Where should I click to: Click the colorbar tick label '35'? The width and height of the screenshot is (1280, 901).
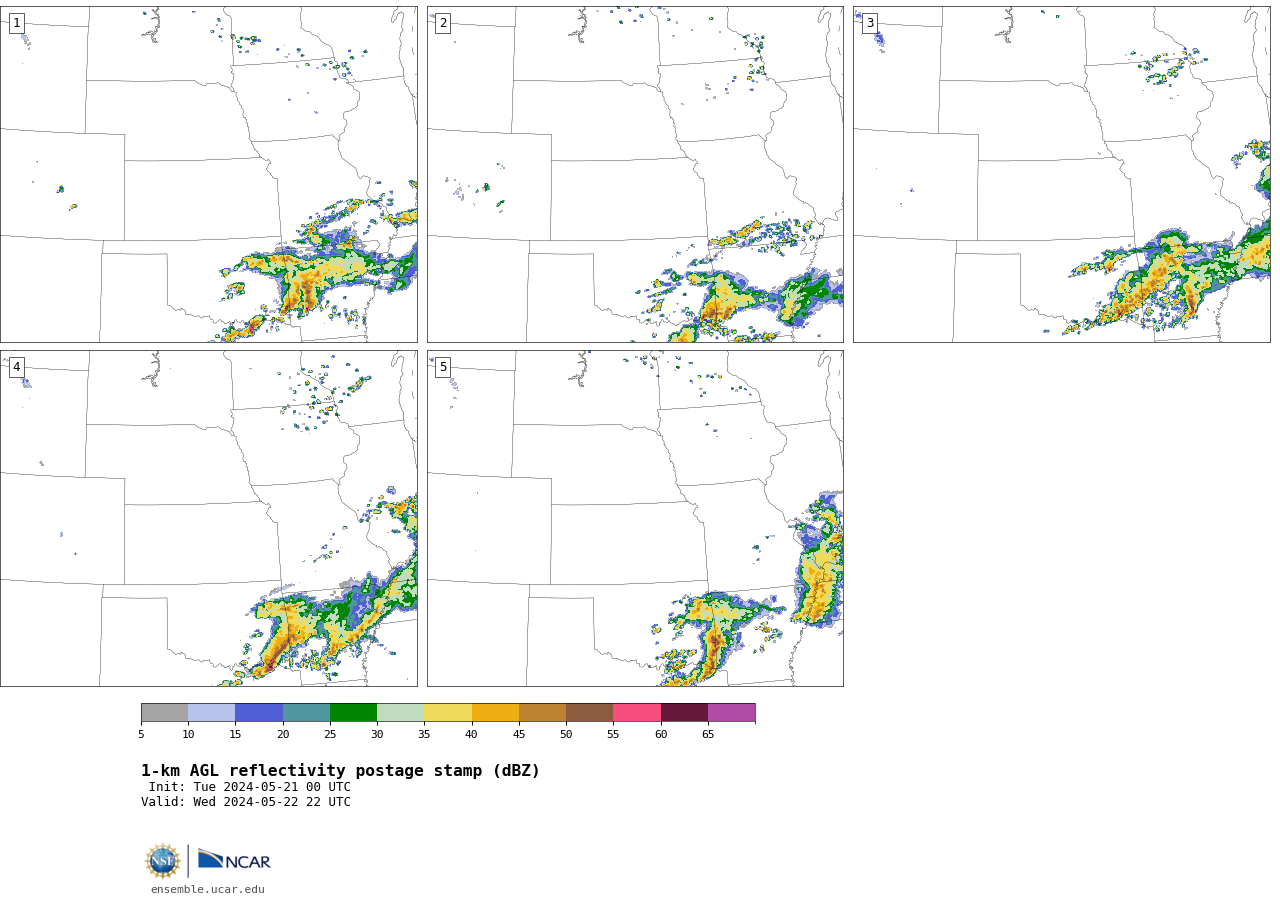click(x=424, y=735)
